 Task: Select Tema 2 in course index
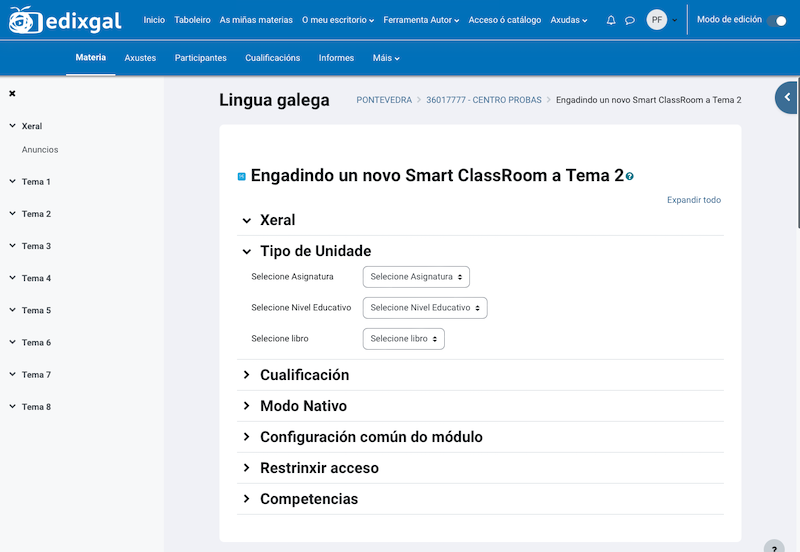(x=36, y=214)
